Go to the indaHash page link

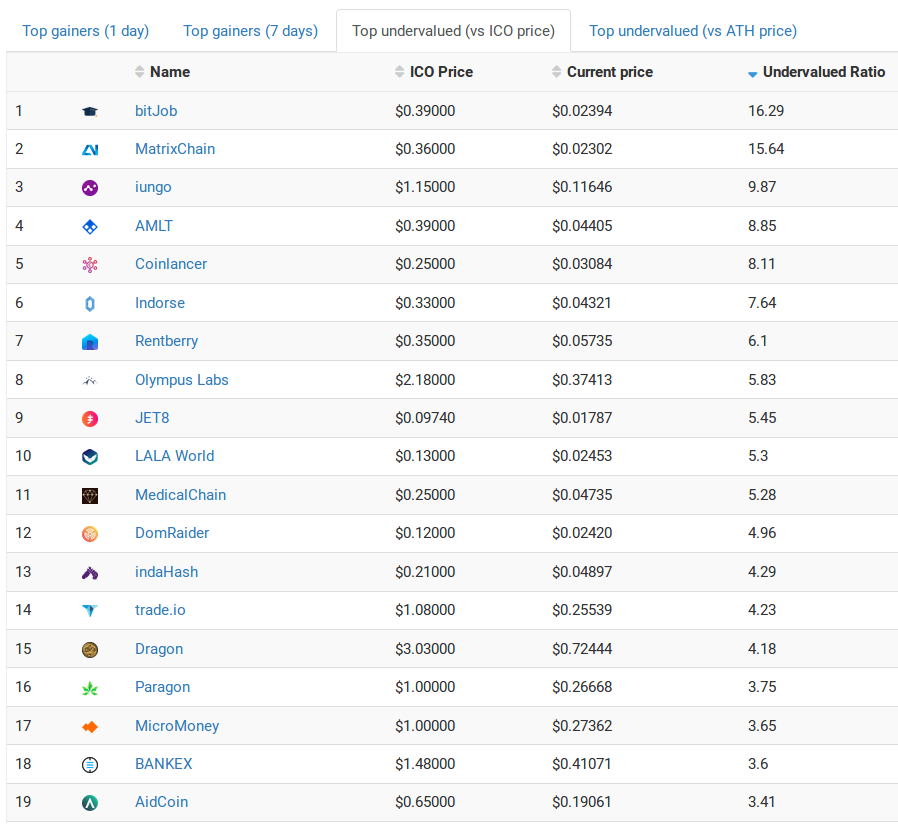pyautogui.click(x=166, y=571)
